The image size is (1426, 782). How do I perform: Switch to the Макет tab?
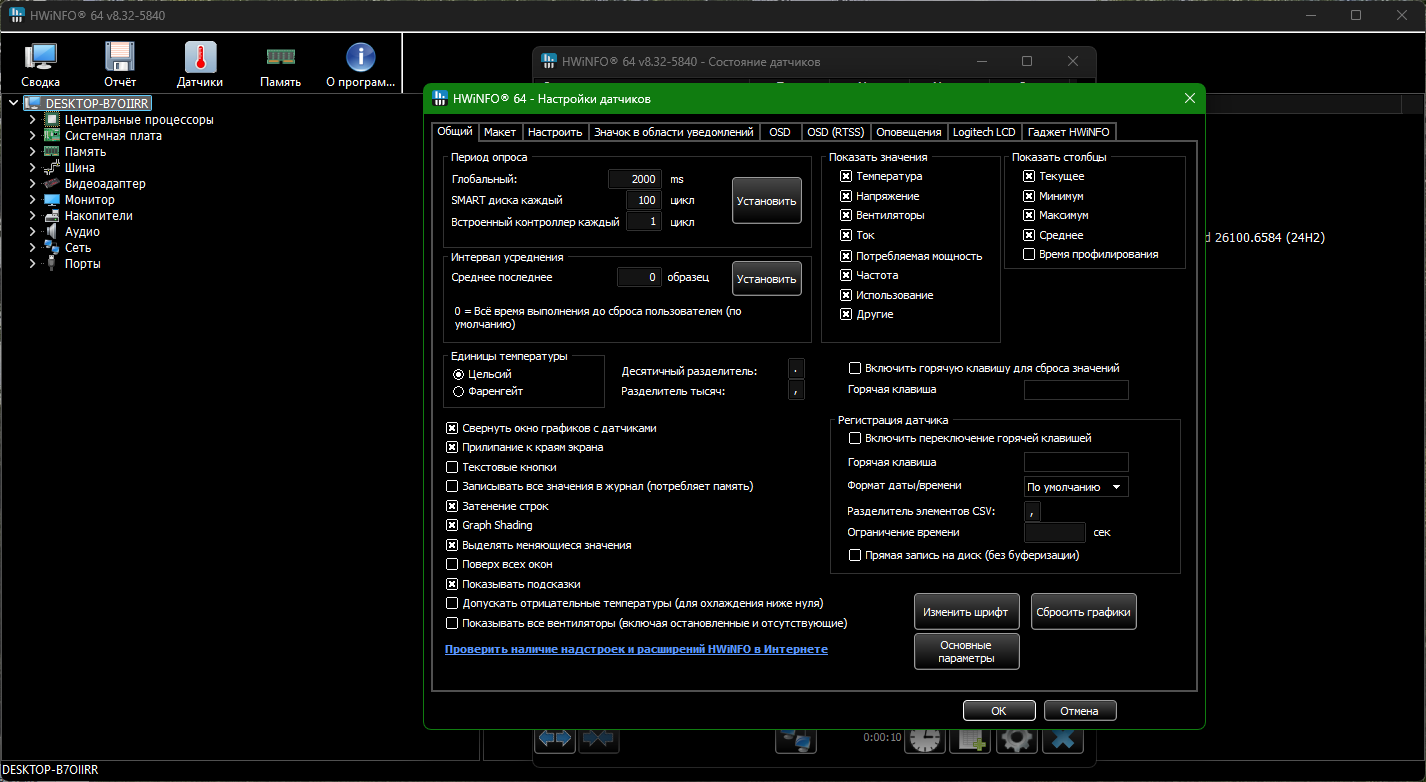[500, 132]
